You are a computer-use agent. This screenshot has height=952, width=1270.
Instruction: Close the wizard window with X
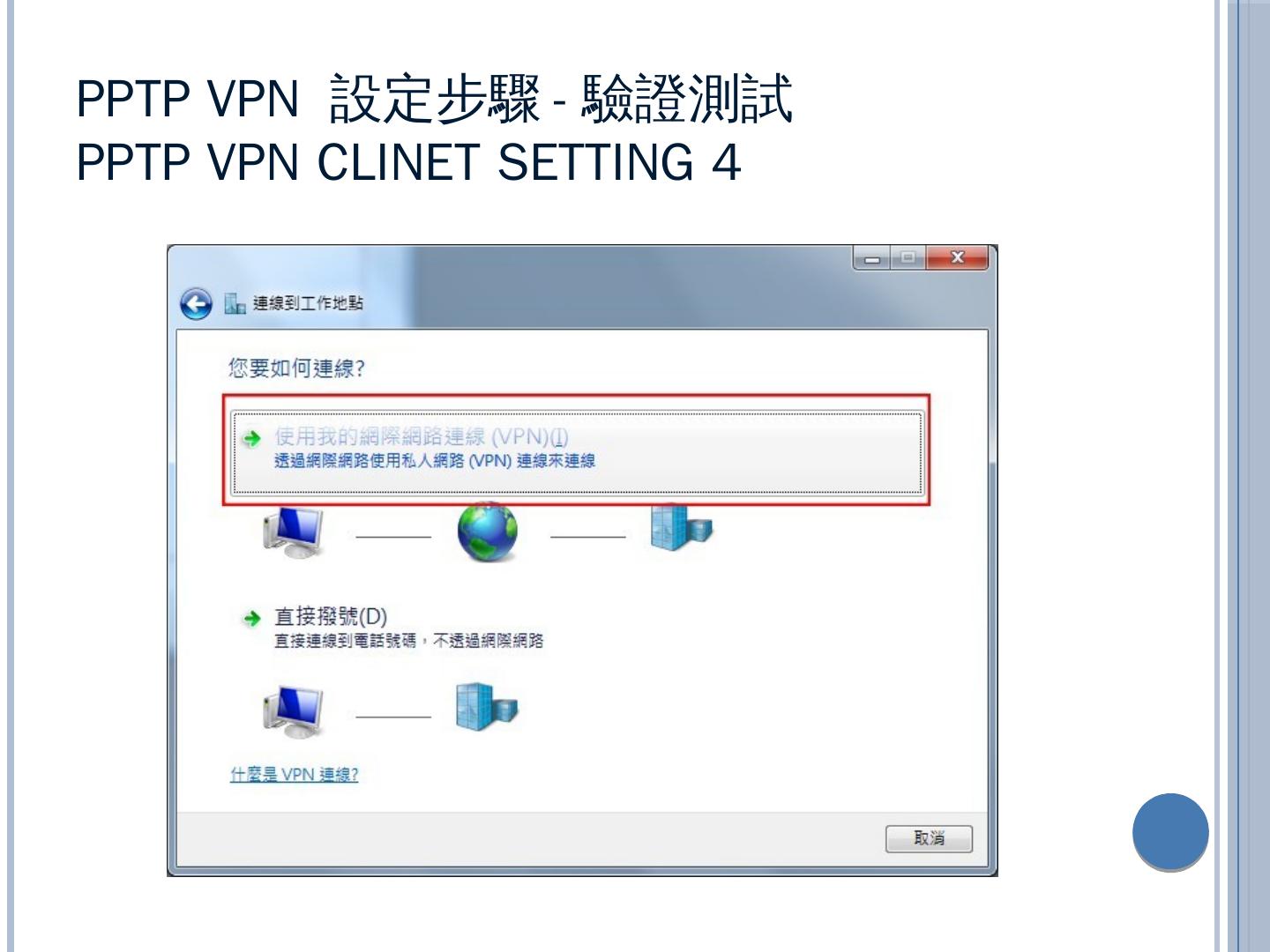(x=957, y=257)
